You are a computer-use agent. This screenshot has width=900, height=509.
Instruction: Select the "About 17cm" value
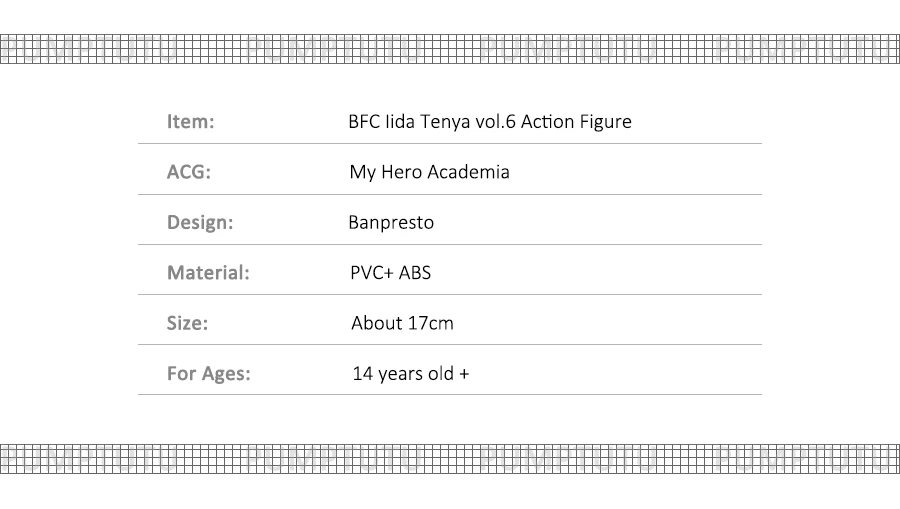click(x=402, y=323)
